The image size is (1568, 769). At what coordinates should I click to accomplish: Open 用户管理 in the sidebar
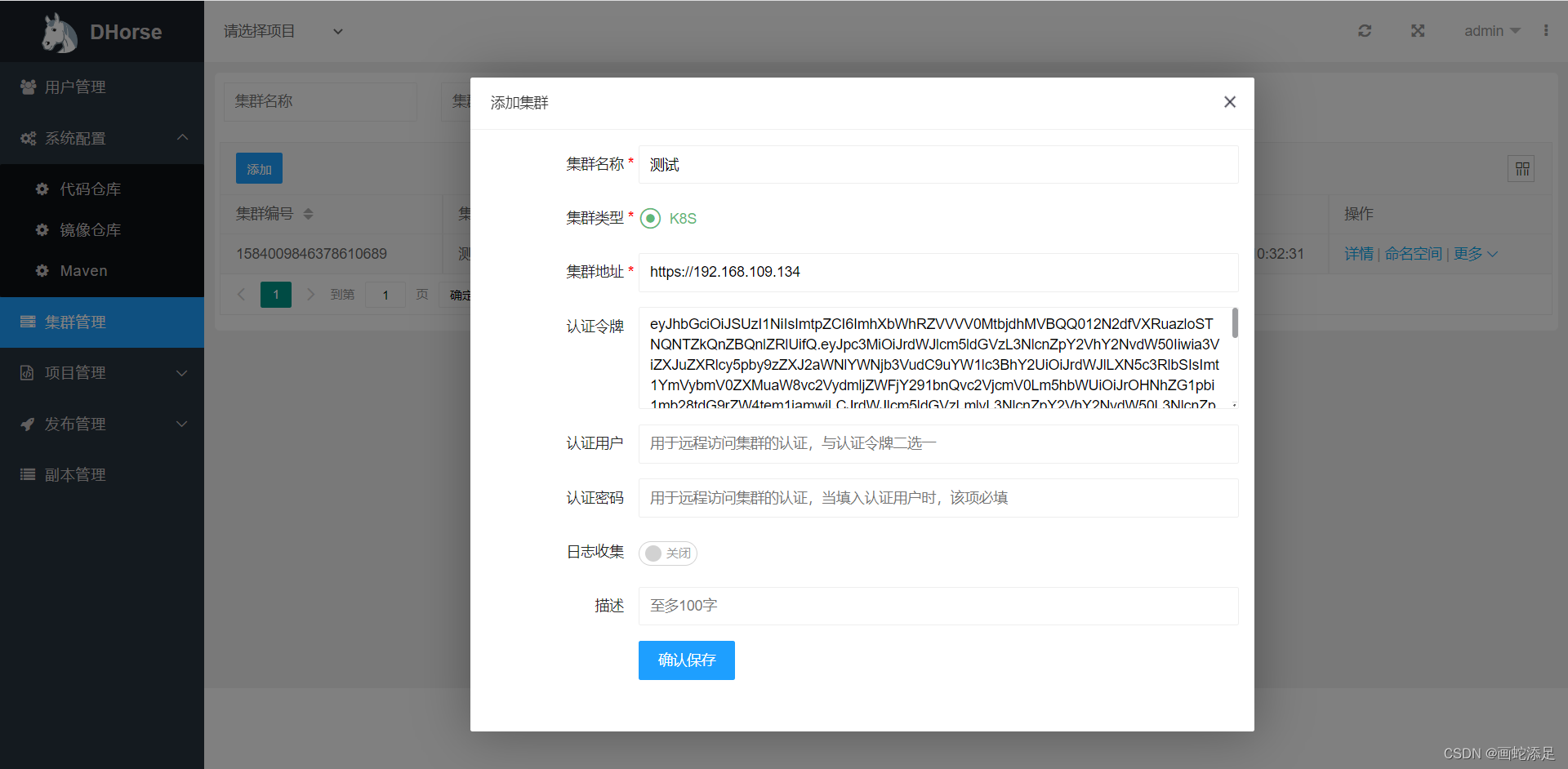tap(102, 87)
